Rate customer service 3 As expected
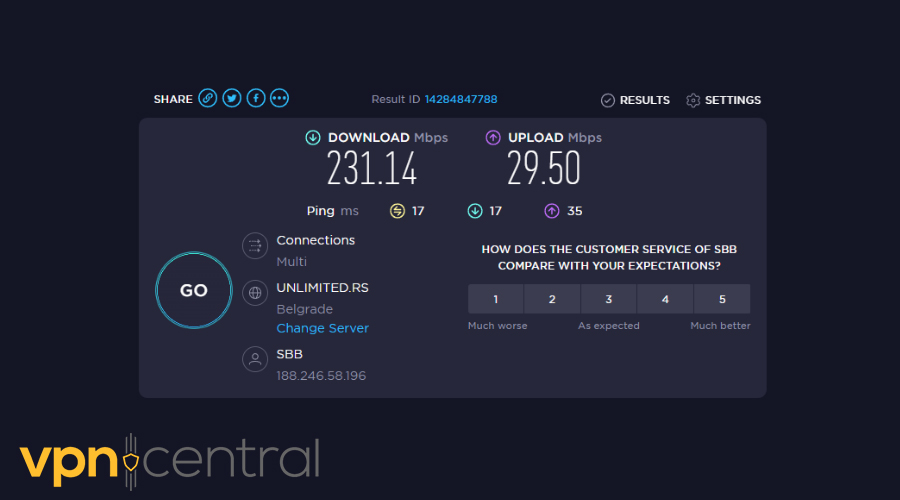Image resolution: width=900 pixels, height=500 pixels. tap(609, 299)
